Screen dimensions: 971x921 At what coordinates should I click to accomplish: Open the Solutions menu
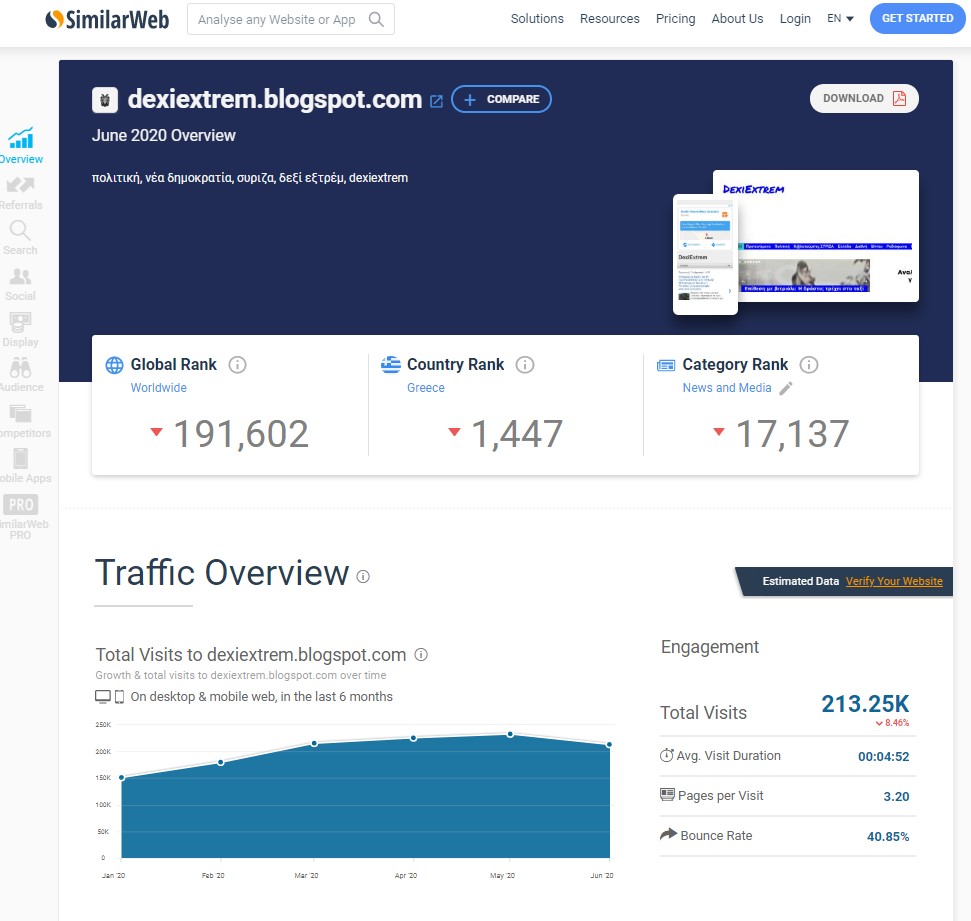point(537,19)
